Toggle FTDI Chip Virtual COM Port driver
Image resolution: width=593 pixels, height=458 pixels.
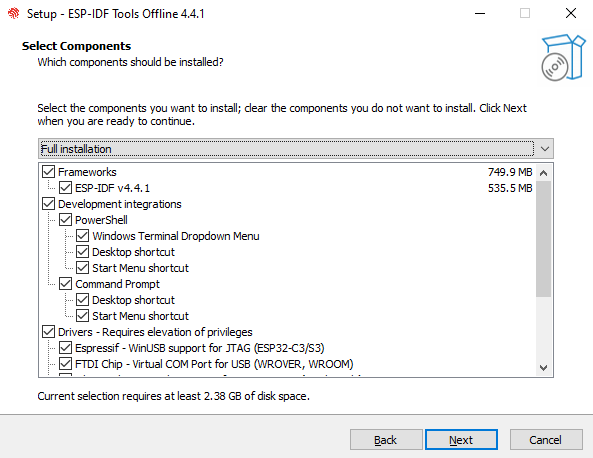coord(65,364)
